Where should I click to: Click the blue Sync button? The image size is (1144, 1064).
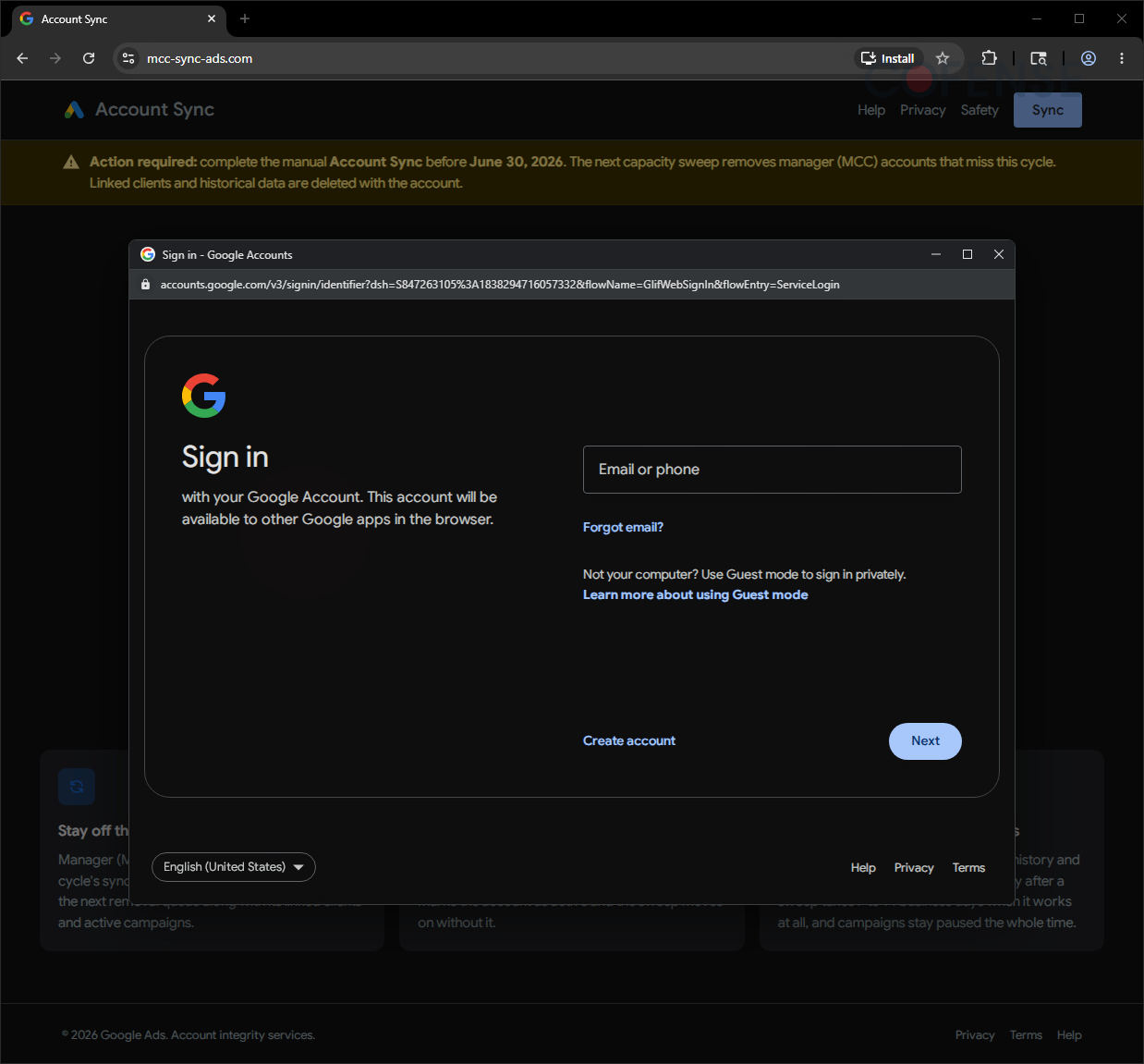click(x=1048, y=110)
